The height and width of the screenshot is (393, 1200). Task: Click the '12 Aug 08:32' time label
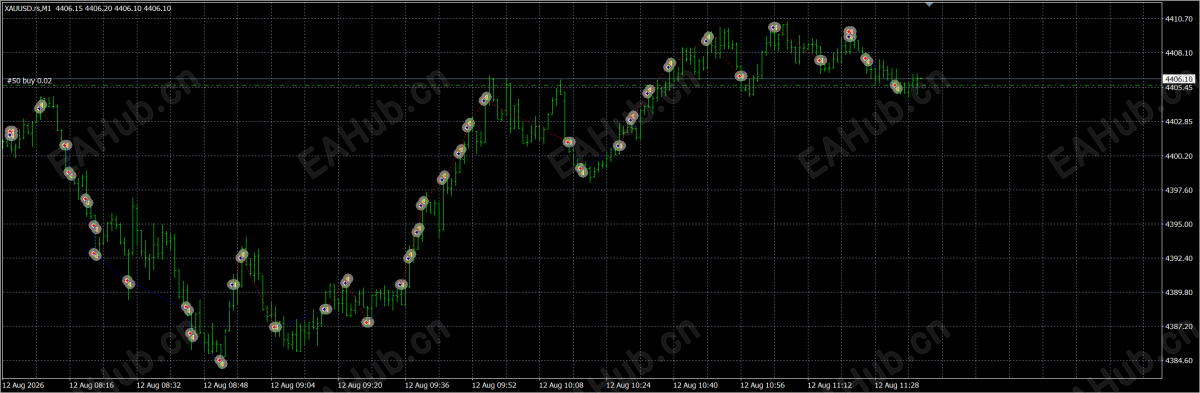159,384
